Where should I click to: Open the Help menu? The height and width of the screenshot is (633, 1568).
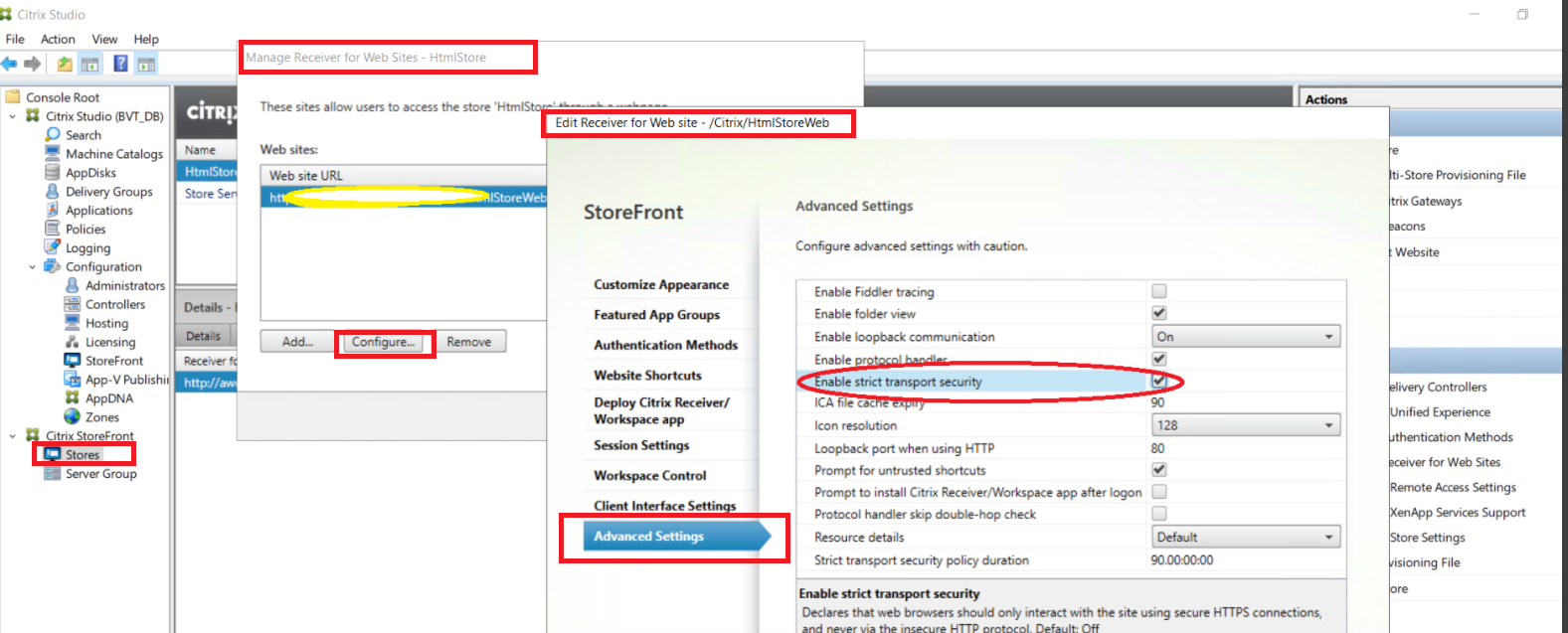146,39
